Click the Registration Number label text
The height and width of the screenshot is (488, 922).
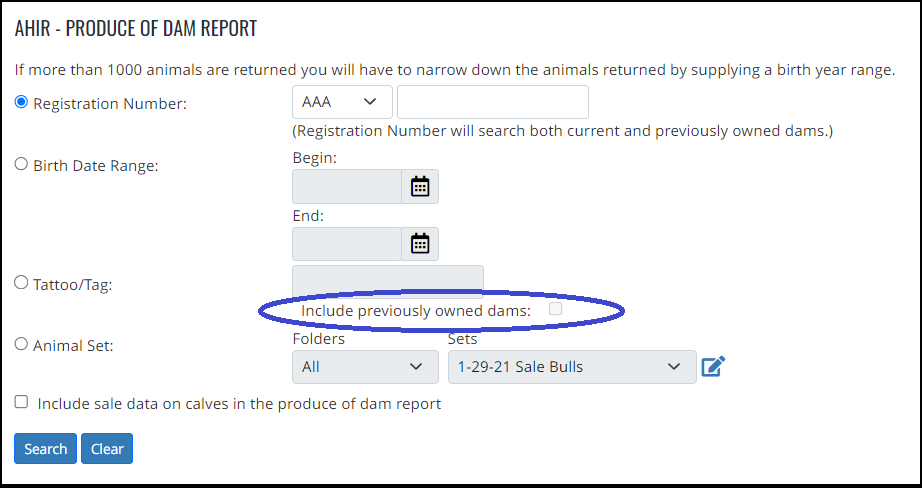tap(110, 104)
